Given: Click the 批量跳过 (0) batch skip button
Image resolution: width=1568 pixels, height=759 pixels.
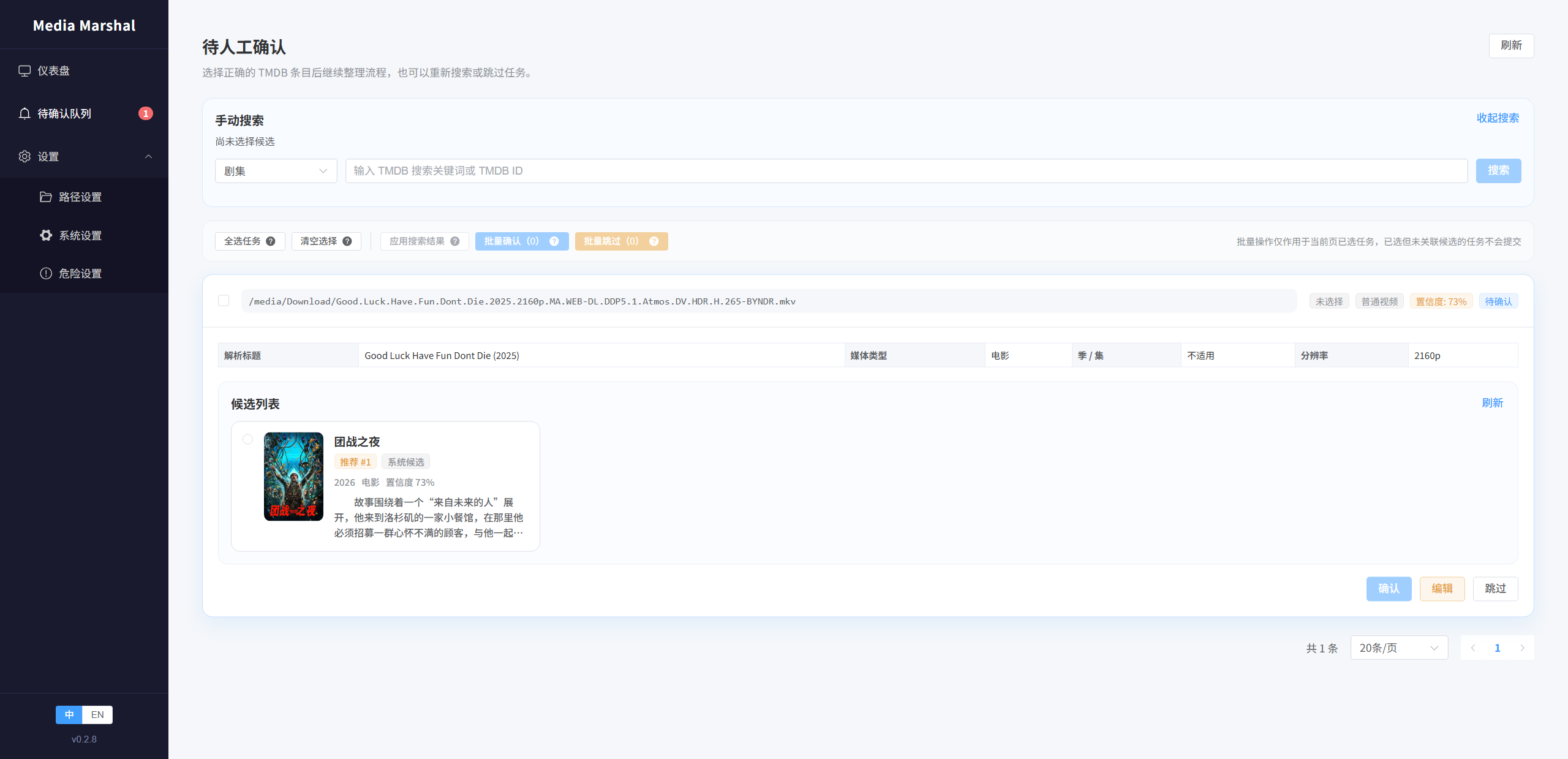Looking at the screenshot, I should click(x=621, y=241).
